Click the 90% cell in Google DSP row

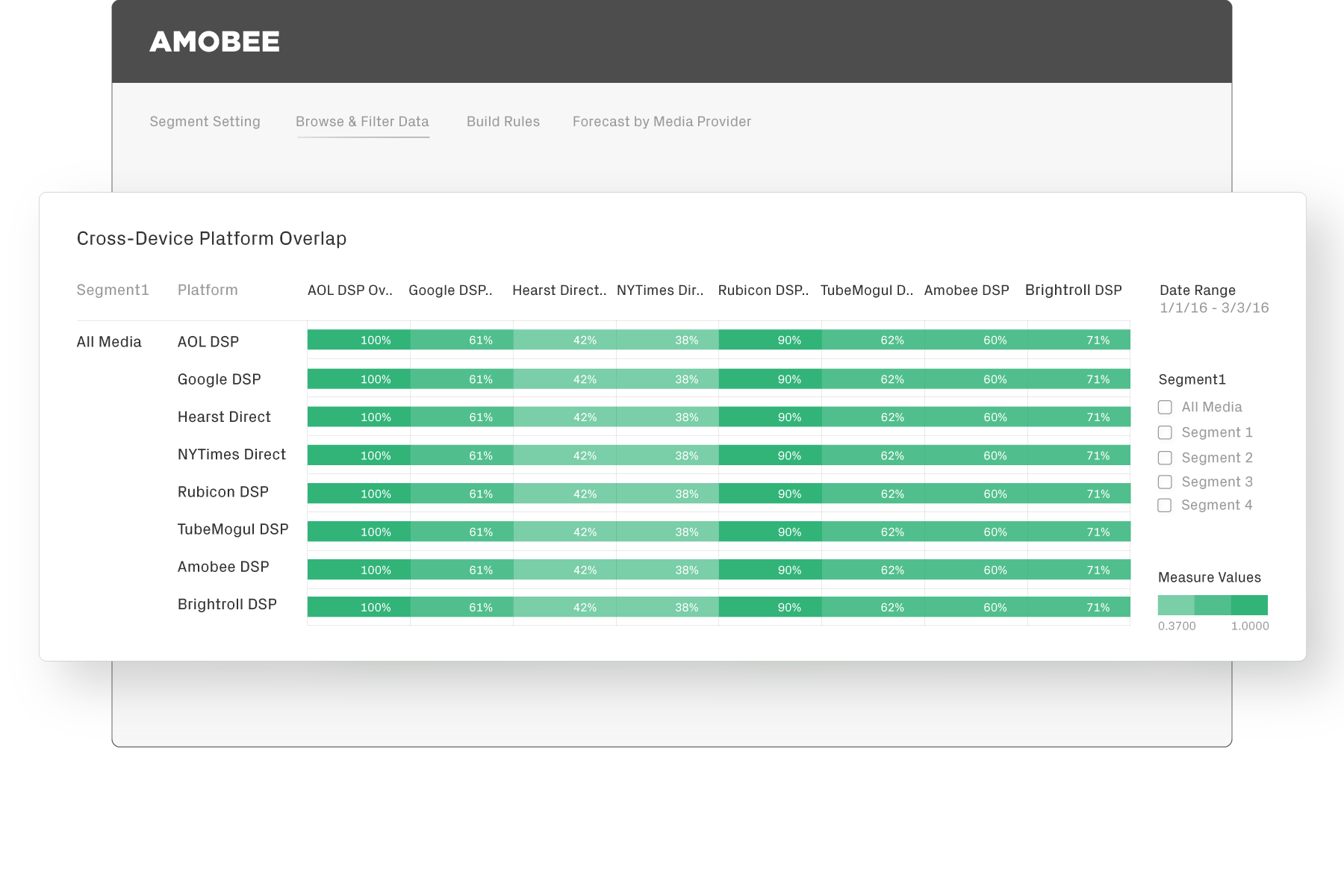point(771,379)
